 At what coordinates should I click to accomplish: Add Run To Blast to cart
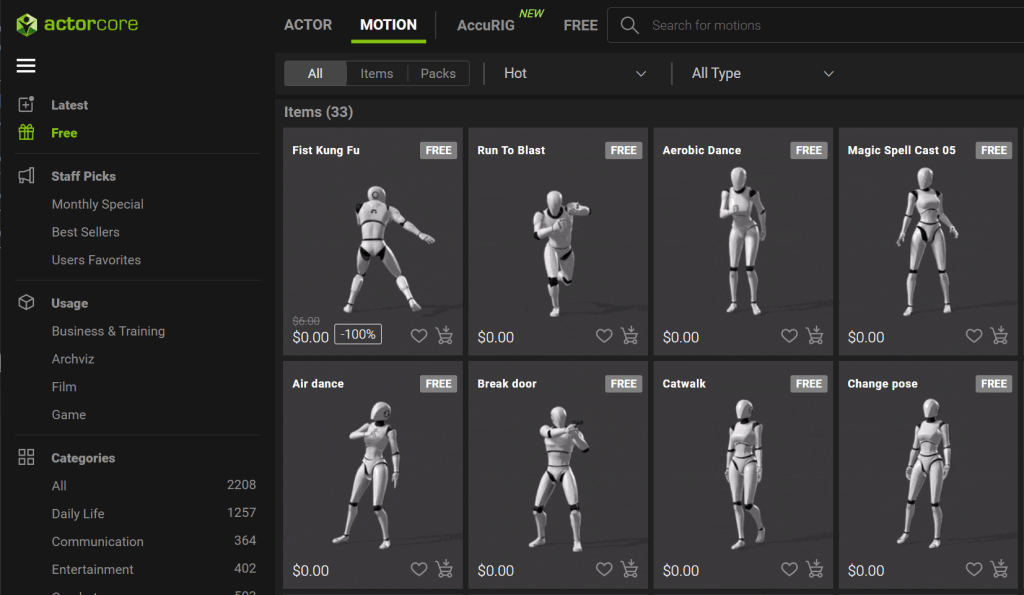tap(629, 336)
